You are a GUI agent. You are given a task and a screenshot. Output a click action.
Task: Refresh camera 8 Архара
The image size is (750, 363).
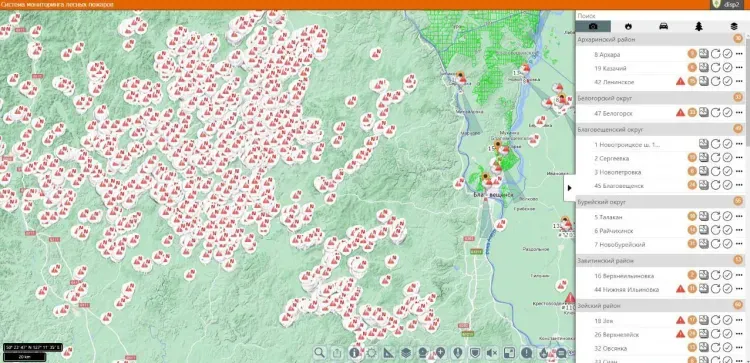(716, 54)
